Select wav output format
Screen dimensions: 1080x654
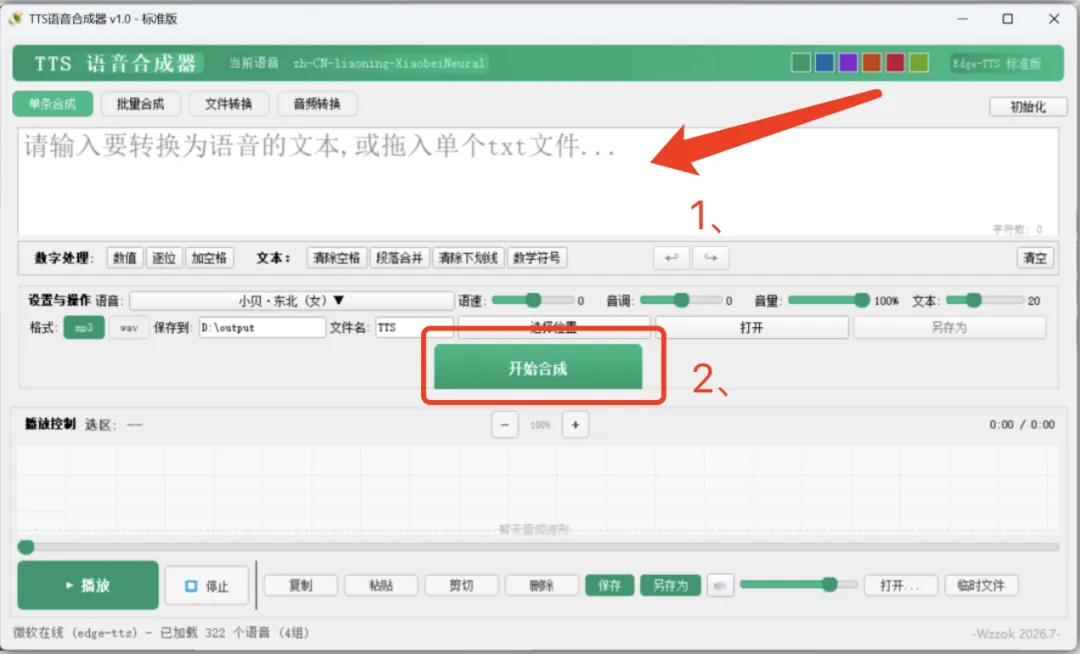tap(129, 328)
